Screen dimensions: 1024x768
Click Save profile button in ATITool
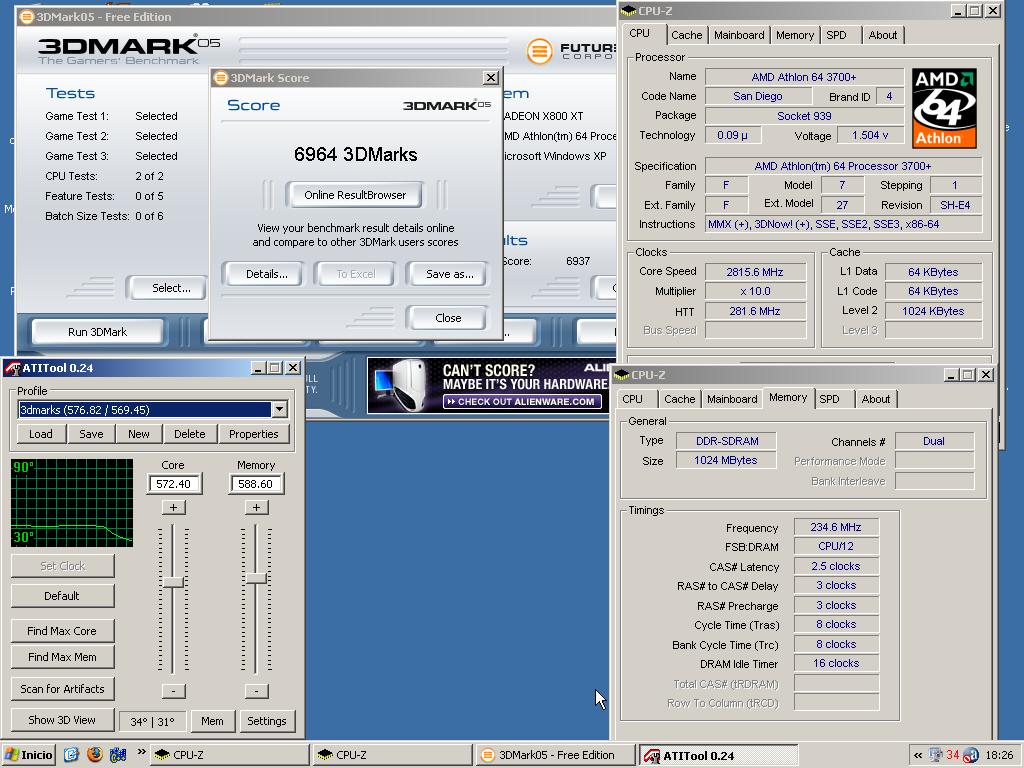[91, 434]
